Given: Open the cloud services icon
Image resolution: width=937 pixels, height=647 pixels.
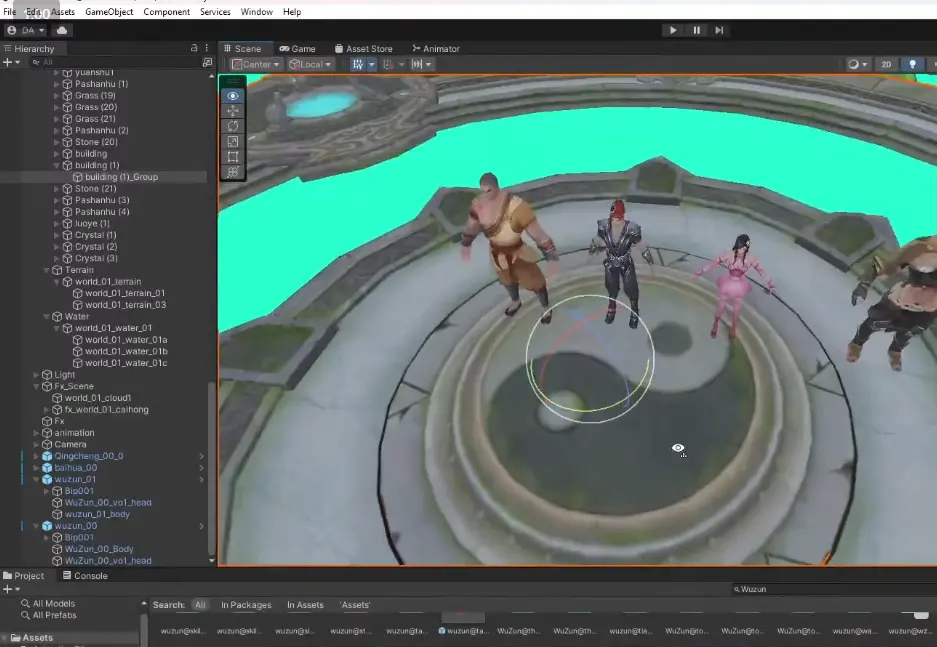Looking at the screenshot, I should tap(62, 30).
